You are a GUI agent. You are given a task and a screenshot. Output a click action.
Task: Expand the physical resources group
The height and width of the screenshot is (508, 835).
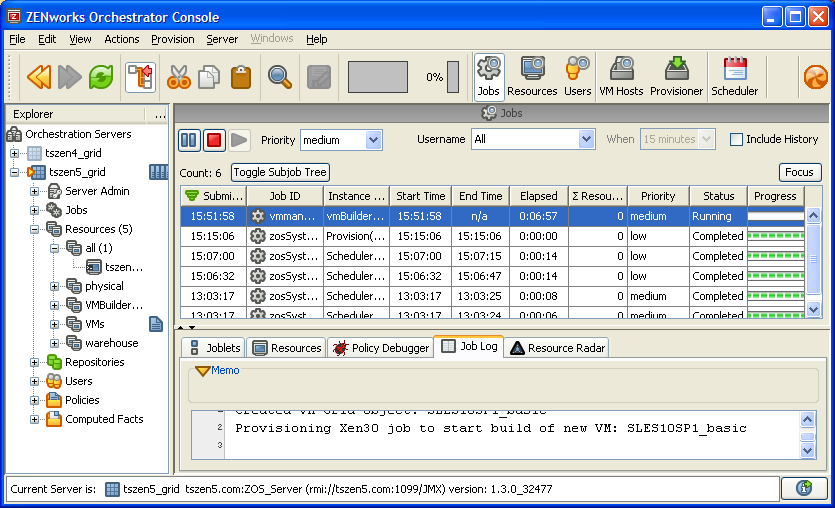point(54,286)
